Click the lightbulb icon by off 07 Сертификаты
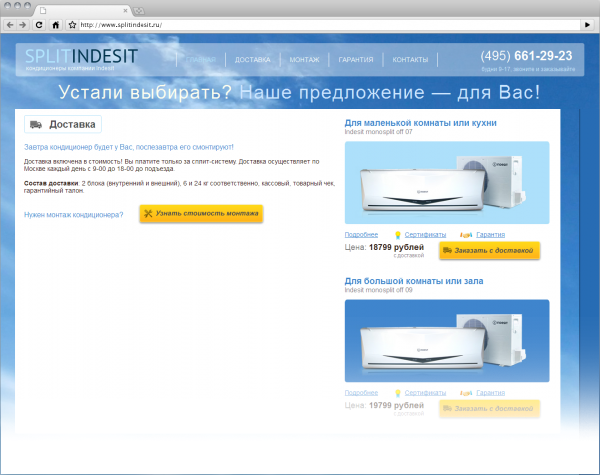 (398, 235)
